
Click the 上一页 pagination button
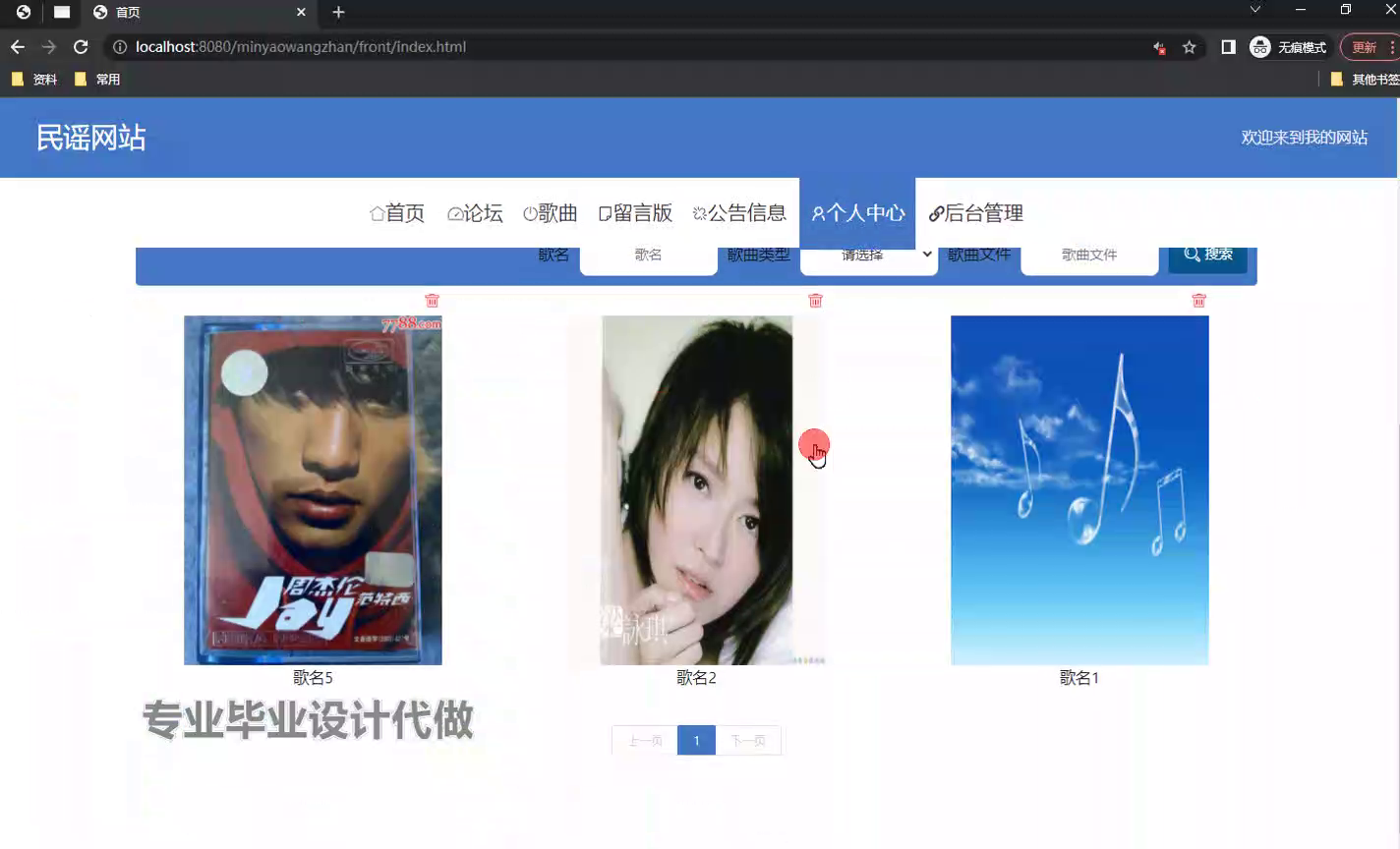(645, 741)
